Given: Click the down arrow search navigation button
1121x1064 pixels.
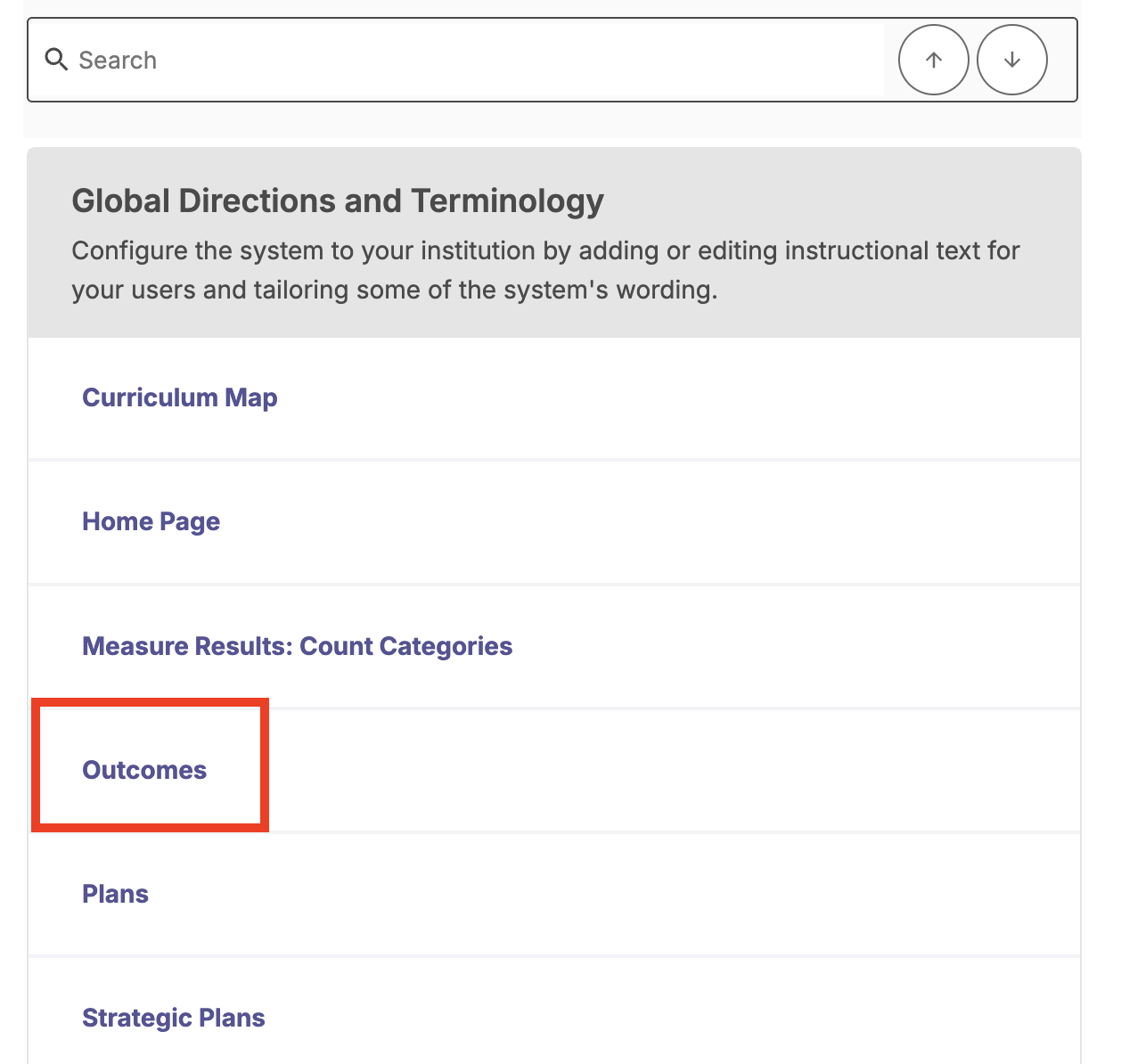Looking at the screenshot, I should click(x=1011, y=60).
